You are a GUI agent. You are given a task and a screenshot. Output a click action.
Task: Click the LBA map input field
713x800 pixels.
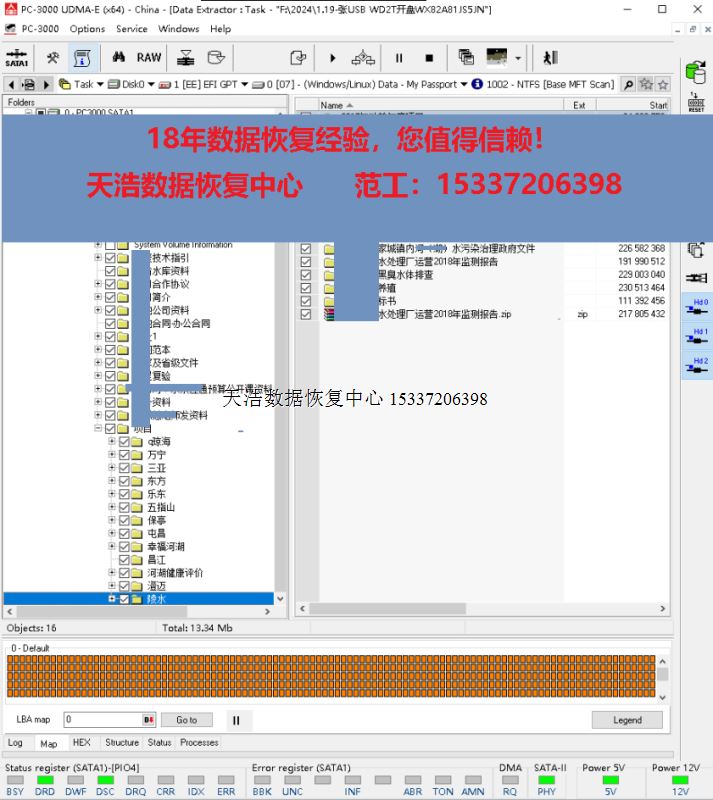pyautogui.click(x=103, y=720)
